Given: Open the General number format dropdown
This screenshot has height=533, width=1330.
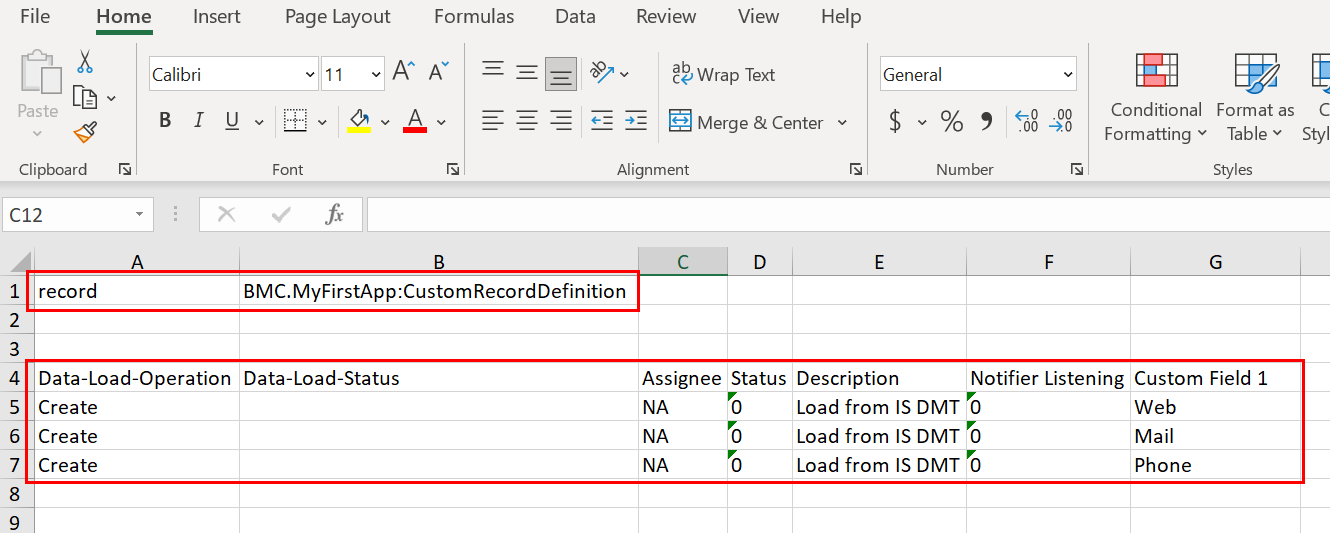Looking at the screenshot, I should tap(1068, 74).
